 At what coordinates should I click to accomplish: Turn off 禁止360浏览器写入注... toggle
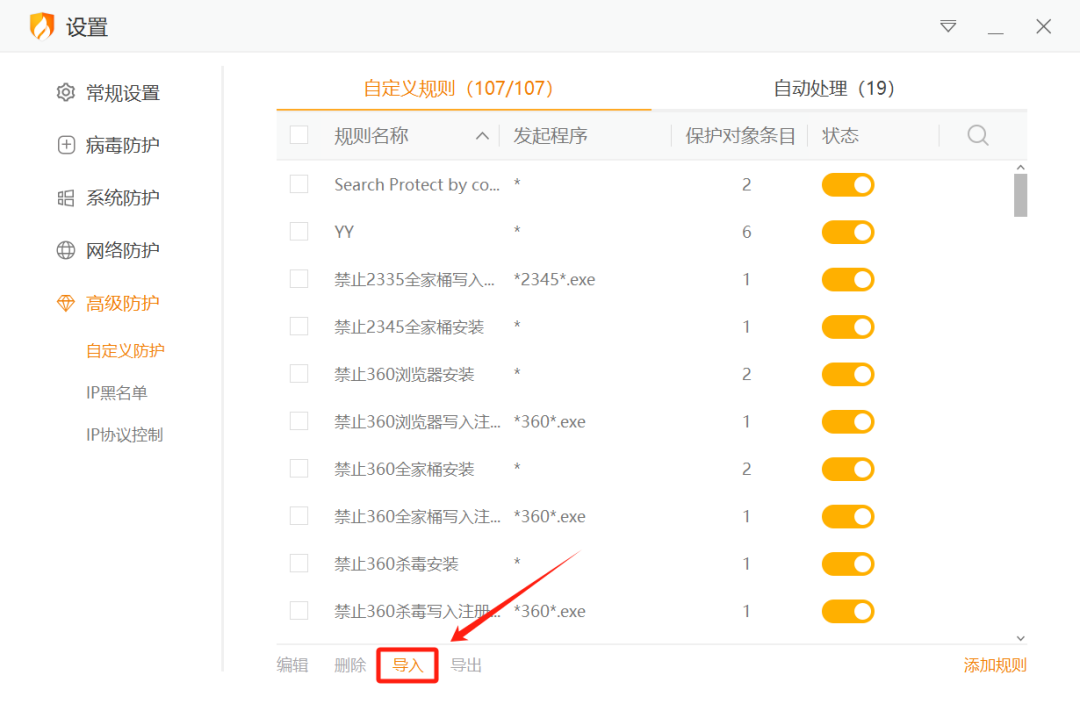click(848, 422)
